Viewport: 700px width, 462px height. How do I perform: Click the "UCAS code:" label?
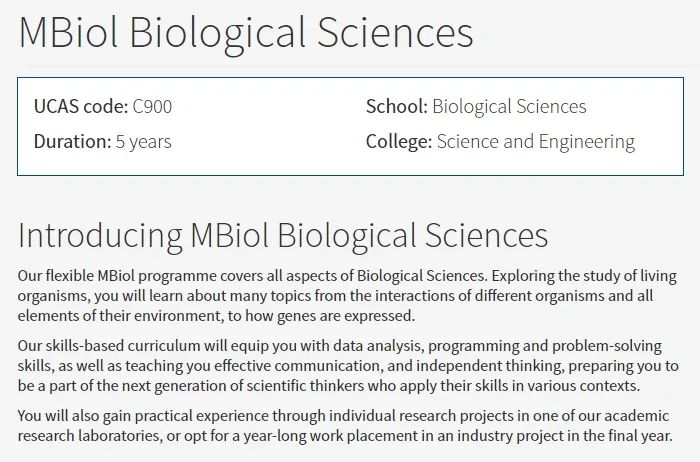pos(81,107)
